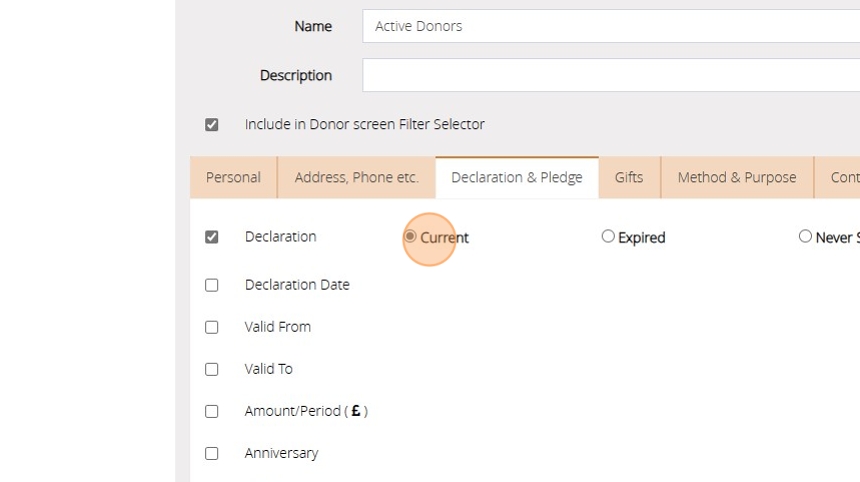
Task: Check the Valid To filter box
Action: point(212,369)
